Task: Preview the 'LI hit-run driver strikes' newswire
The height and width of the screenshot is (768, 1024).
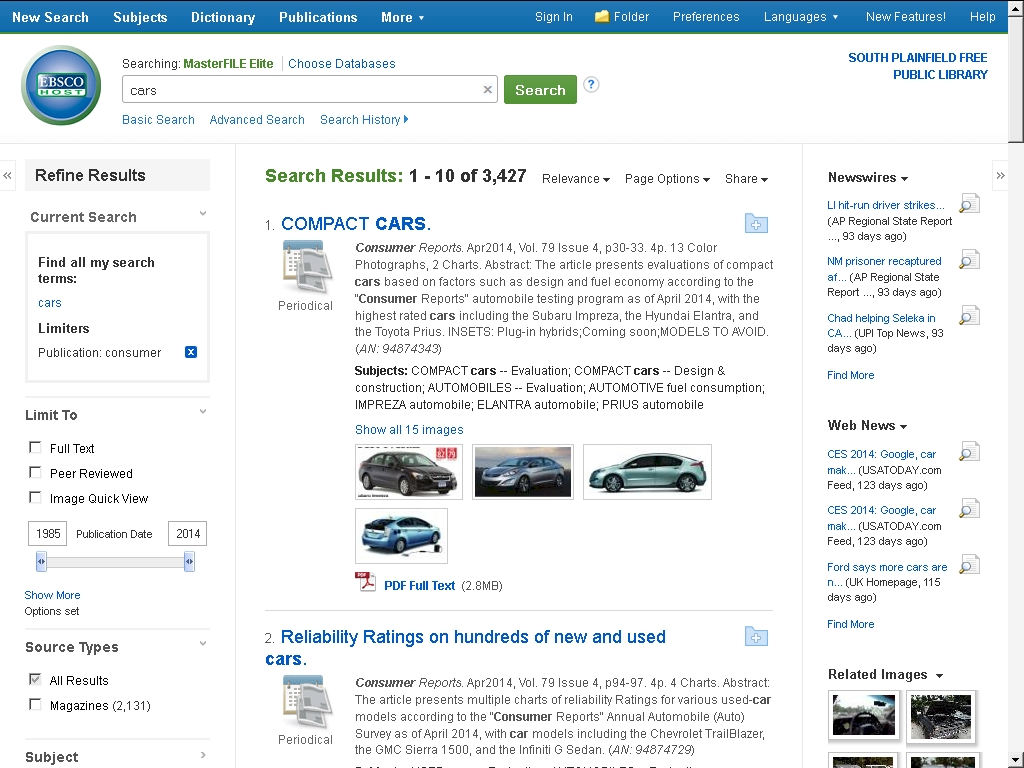Action: 969,204
